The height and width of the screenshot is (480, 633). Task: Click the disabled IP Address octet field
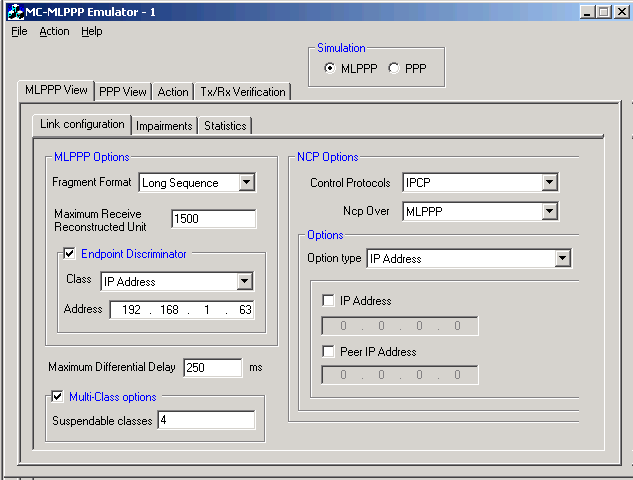click(x=400, y=326)
